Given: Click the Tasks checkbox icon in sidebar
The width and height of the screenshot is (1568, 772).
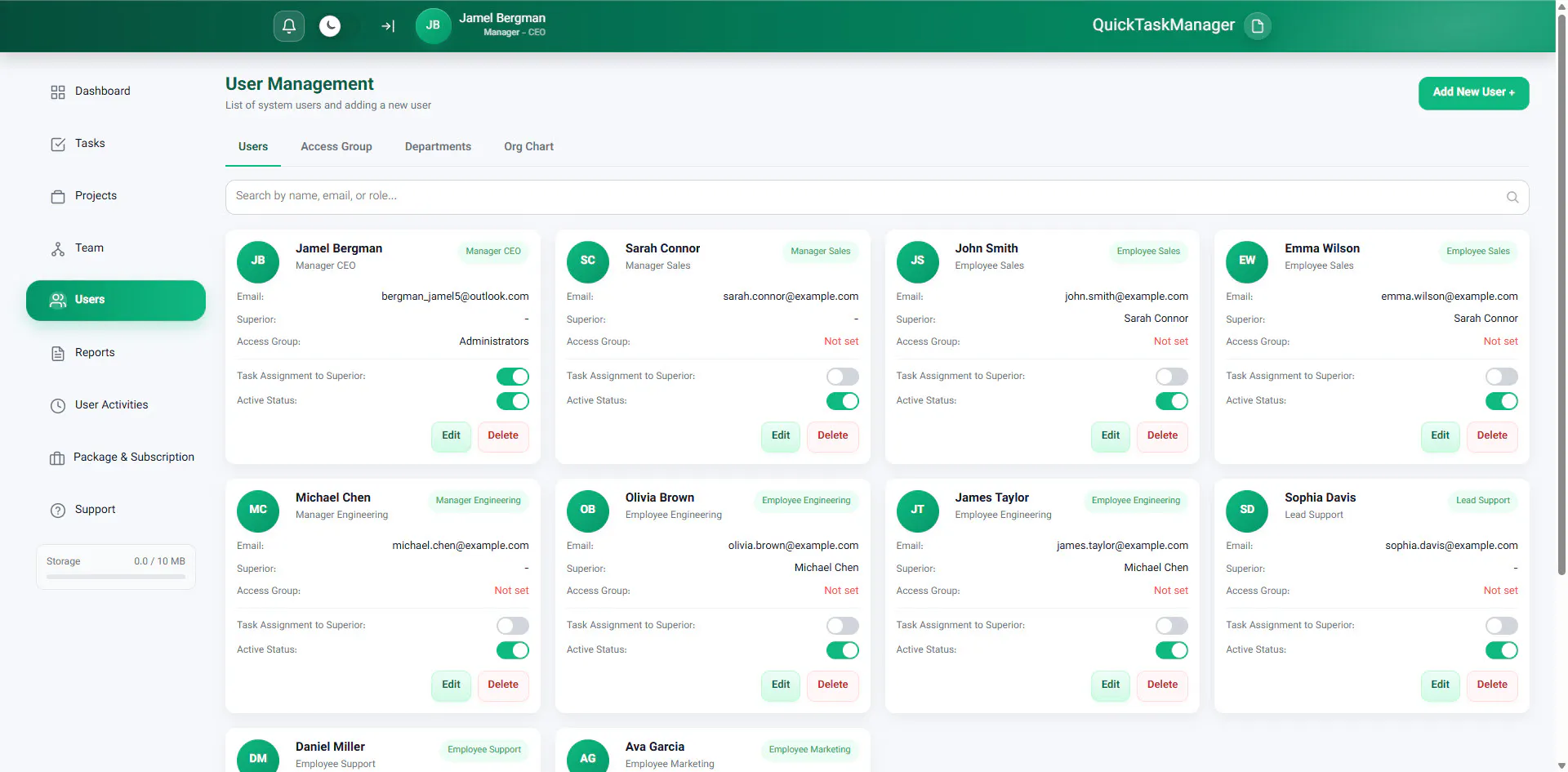Looking at the screenshot, I should coord(58,145).
